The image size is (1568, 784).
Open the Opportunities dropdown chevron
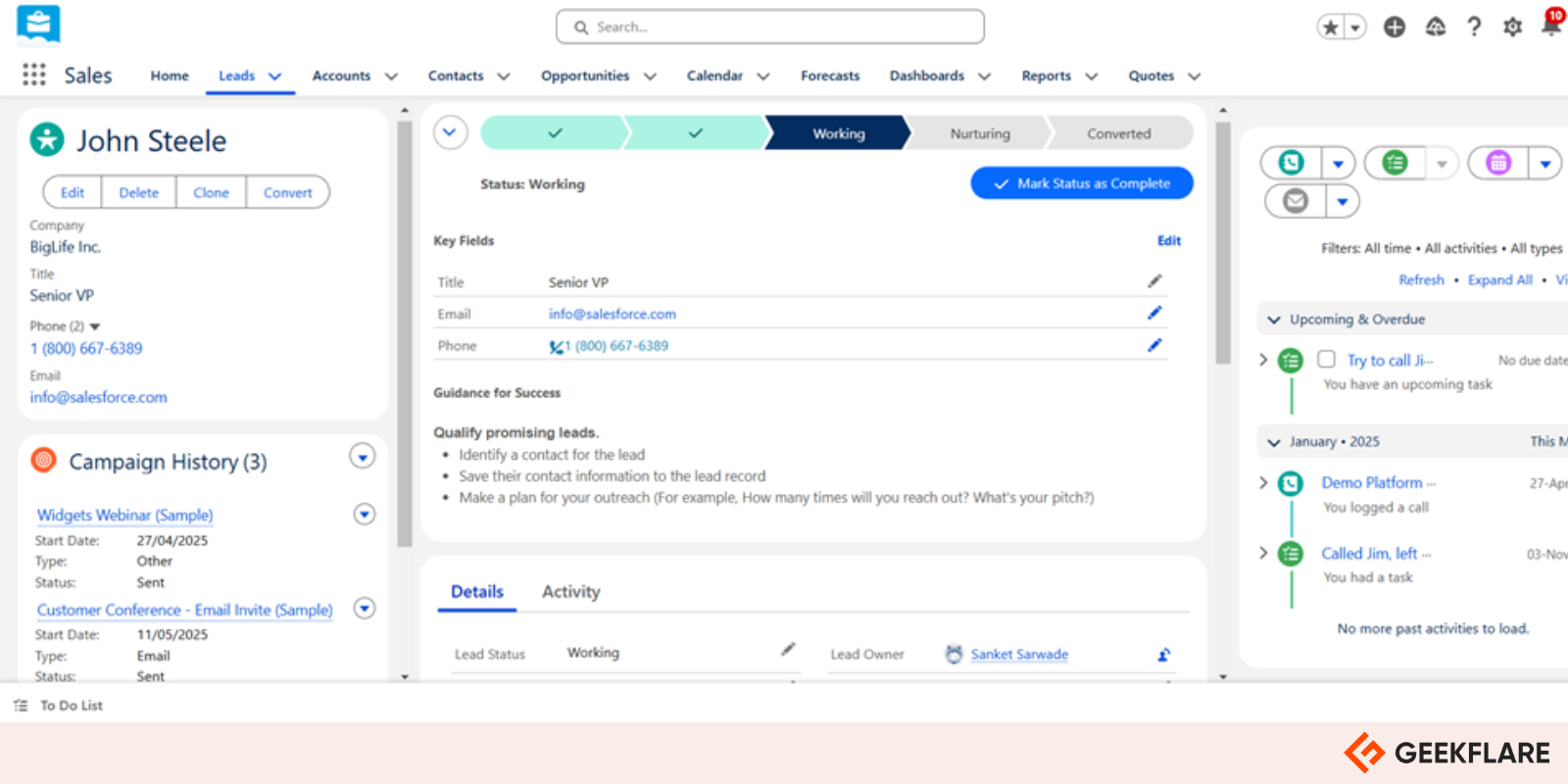[650, 76]
